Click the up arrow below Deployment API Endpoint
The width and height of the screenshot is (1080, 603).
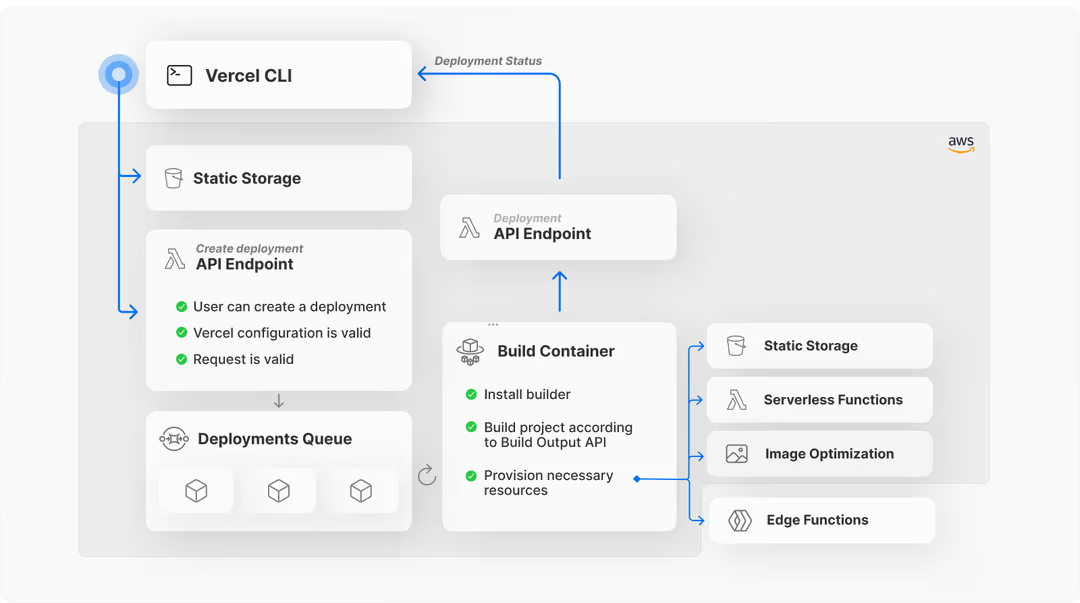pyautogui.click(x=560, y=291)
